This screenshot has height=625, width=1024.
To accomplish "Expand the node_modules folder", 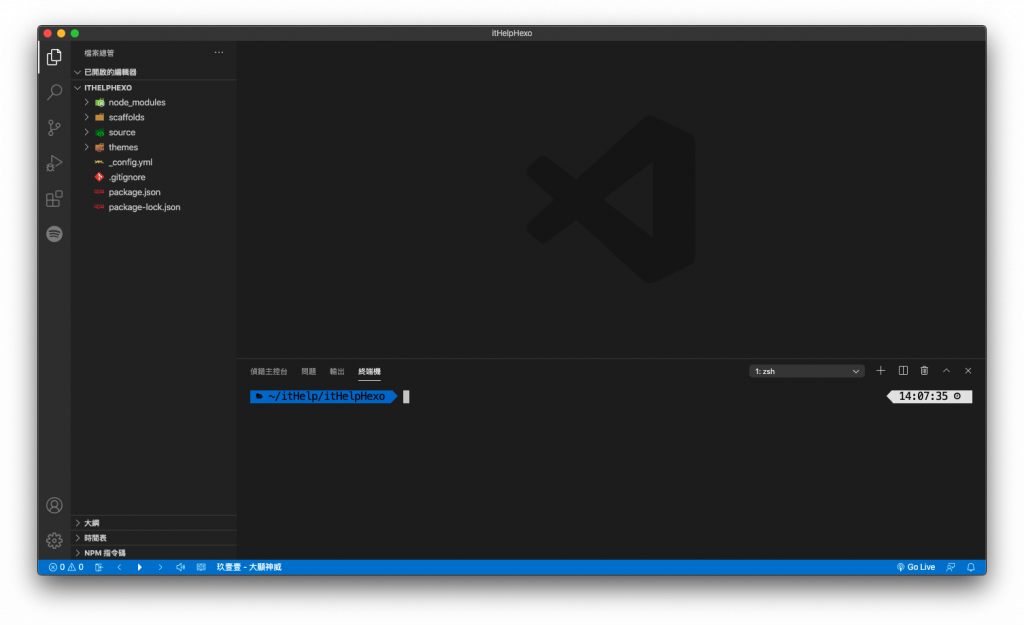I will click(153, 102).
